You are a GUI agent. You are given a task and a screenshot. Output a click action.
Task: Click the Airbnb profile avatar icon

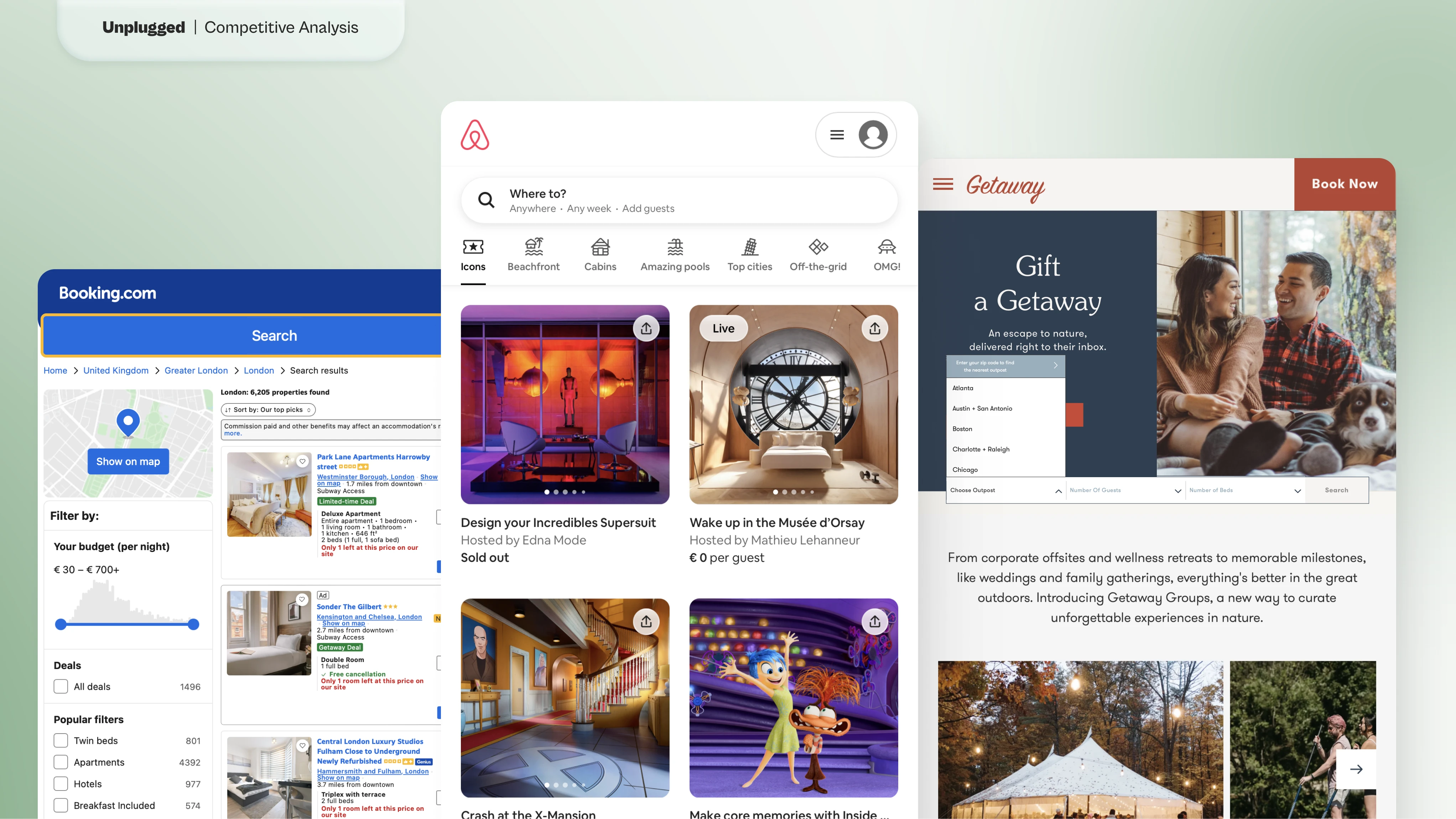[873, 135]
